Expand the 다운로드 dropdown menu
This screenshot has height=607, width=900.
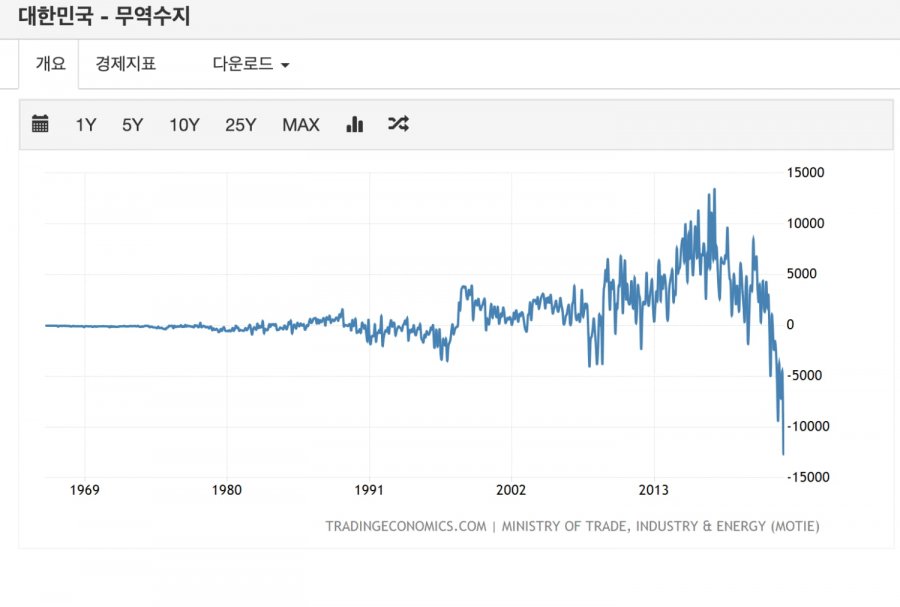[251, 64]
